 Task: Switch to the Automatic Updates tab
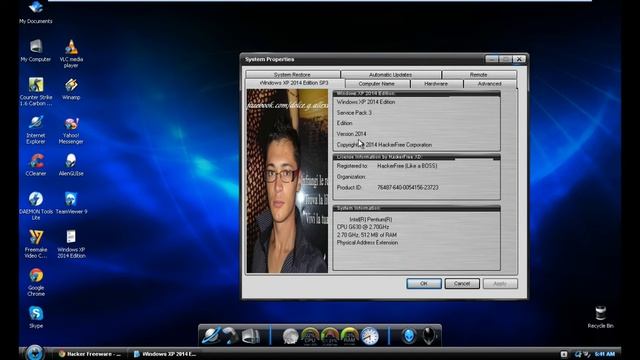pyautogui.click(x=391, y=75)
